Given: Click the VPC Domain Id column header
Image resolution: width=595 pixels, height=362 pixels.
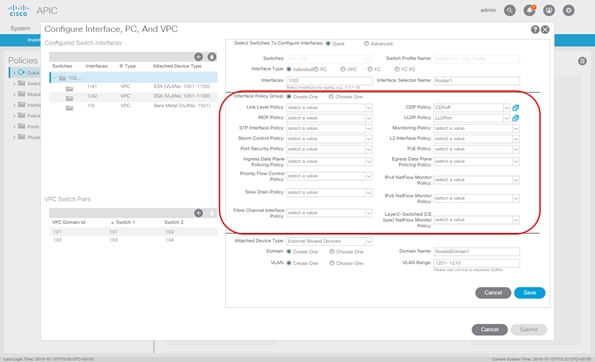Looking at the screenshot, I should 68,222.
